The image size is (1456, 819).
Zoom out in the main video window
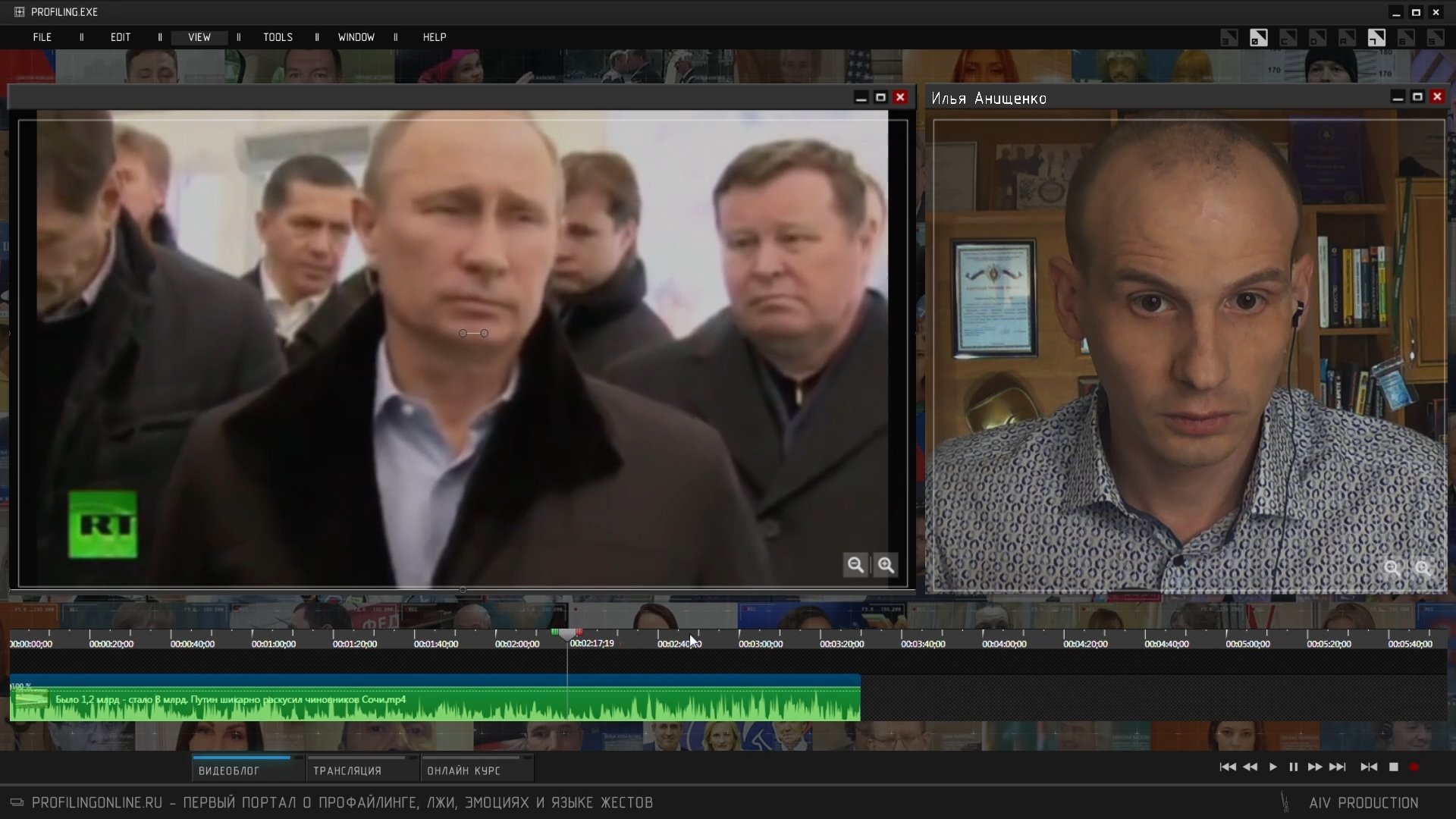(855, 565)
